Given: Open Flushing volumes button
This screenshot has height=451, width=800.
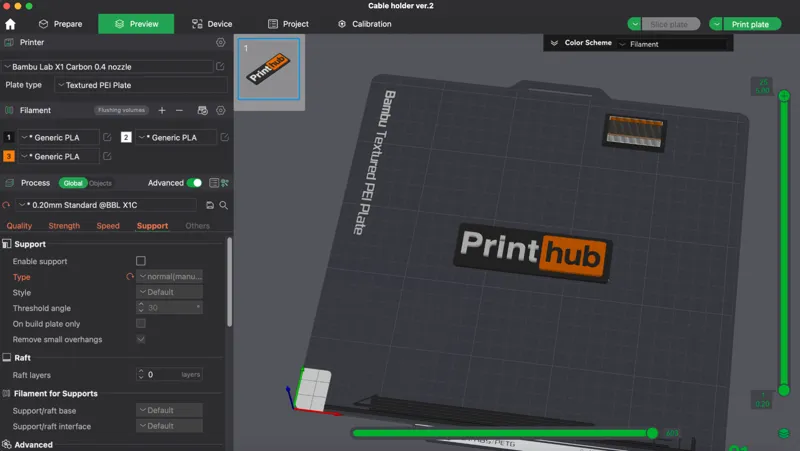Looking at the screenshot, I should [x=121, y=110].
